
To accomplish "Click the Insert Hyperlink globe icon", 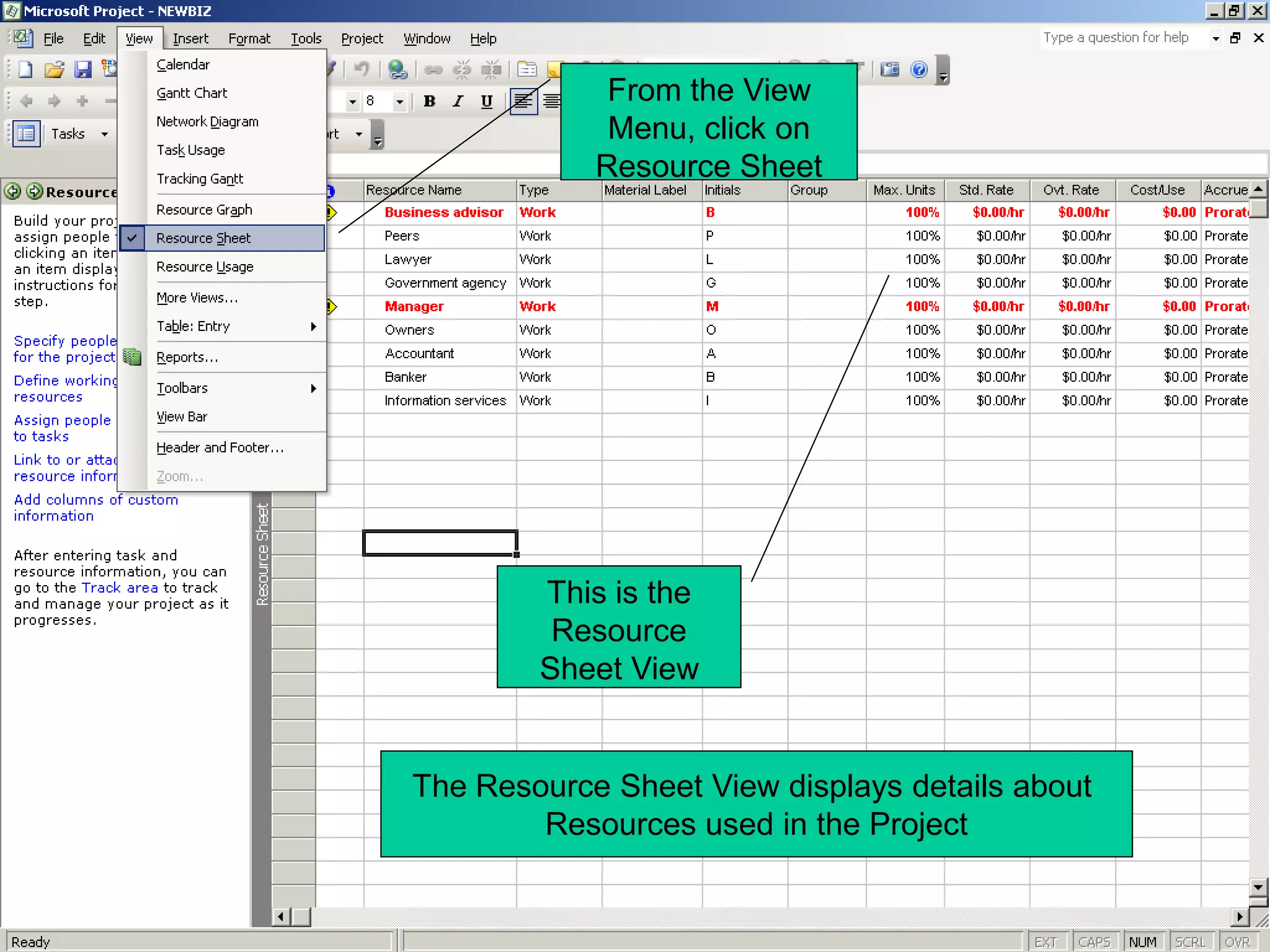I will click(397, 69).
